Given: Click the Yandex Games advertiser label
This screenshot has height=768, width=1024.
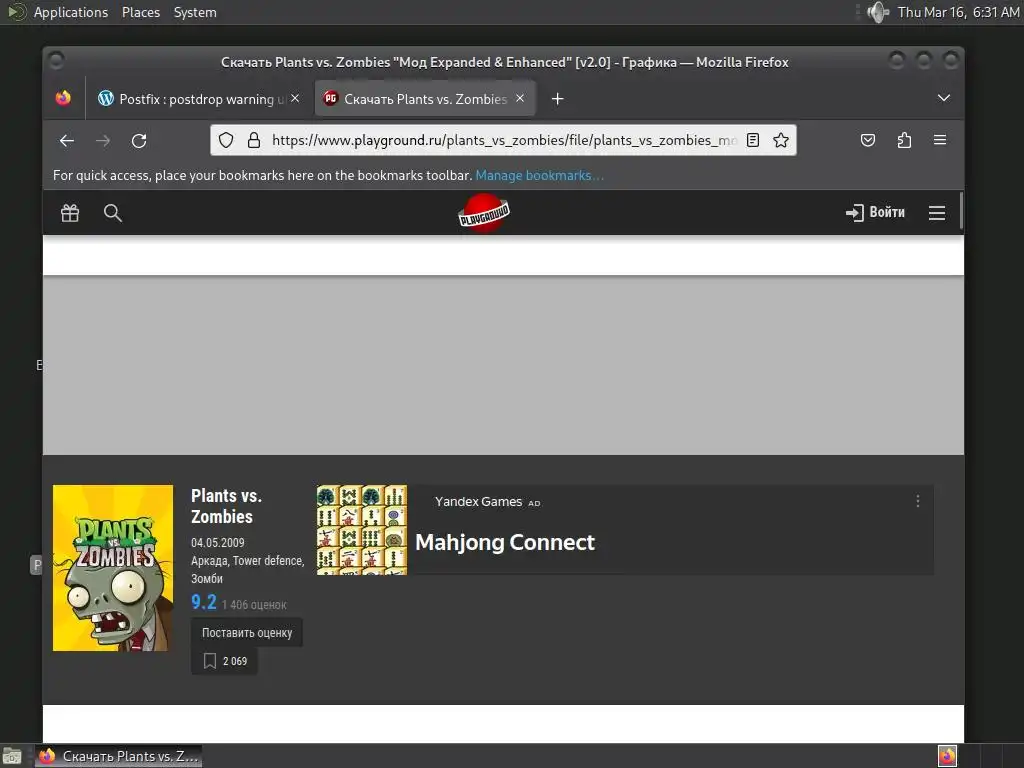Looking at the screenshot, I should [x=478, y=502].
